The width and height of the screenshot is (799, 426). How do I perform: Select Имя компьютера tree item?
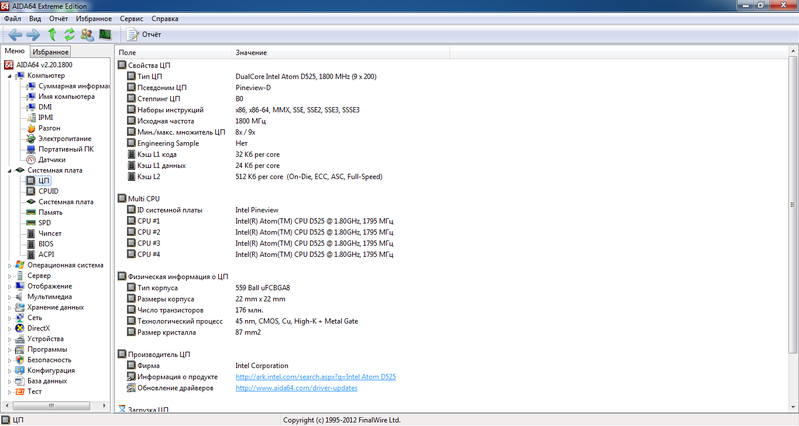coord(66,96)
